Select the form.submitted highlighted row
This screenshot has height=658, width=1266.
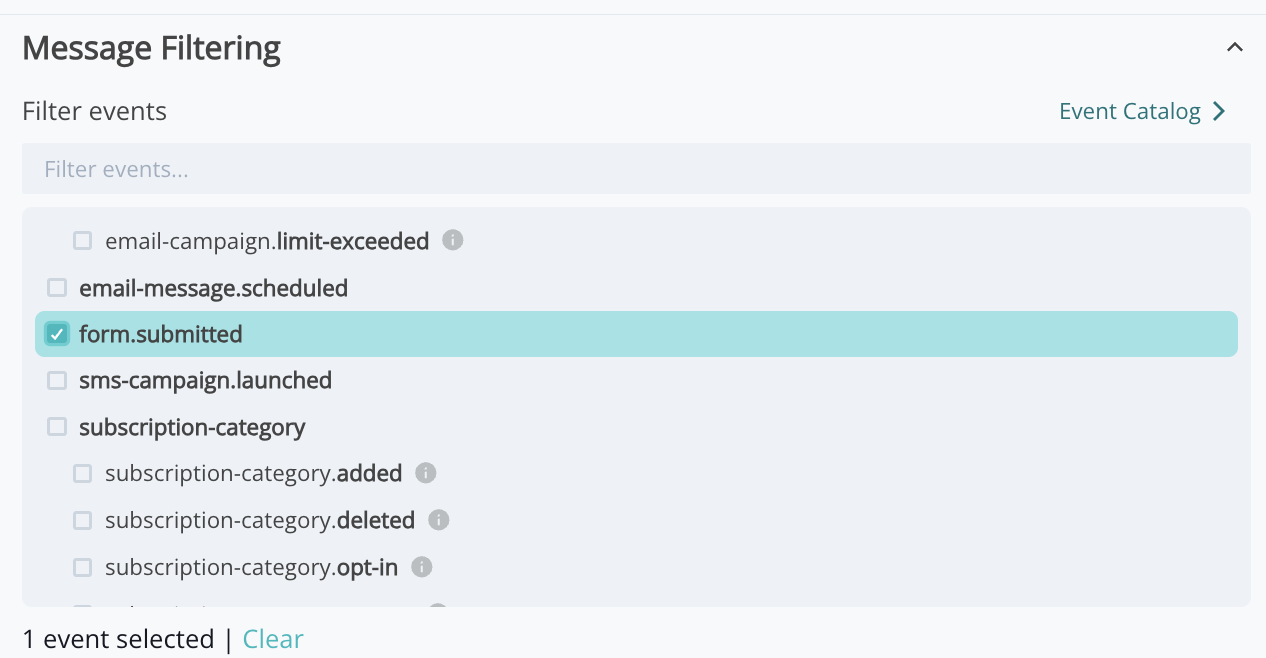tap(636, 334)
